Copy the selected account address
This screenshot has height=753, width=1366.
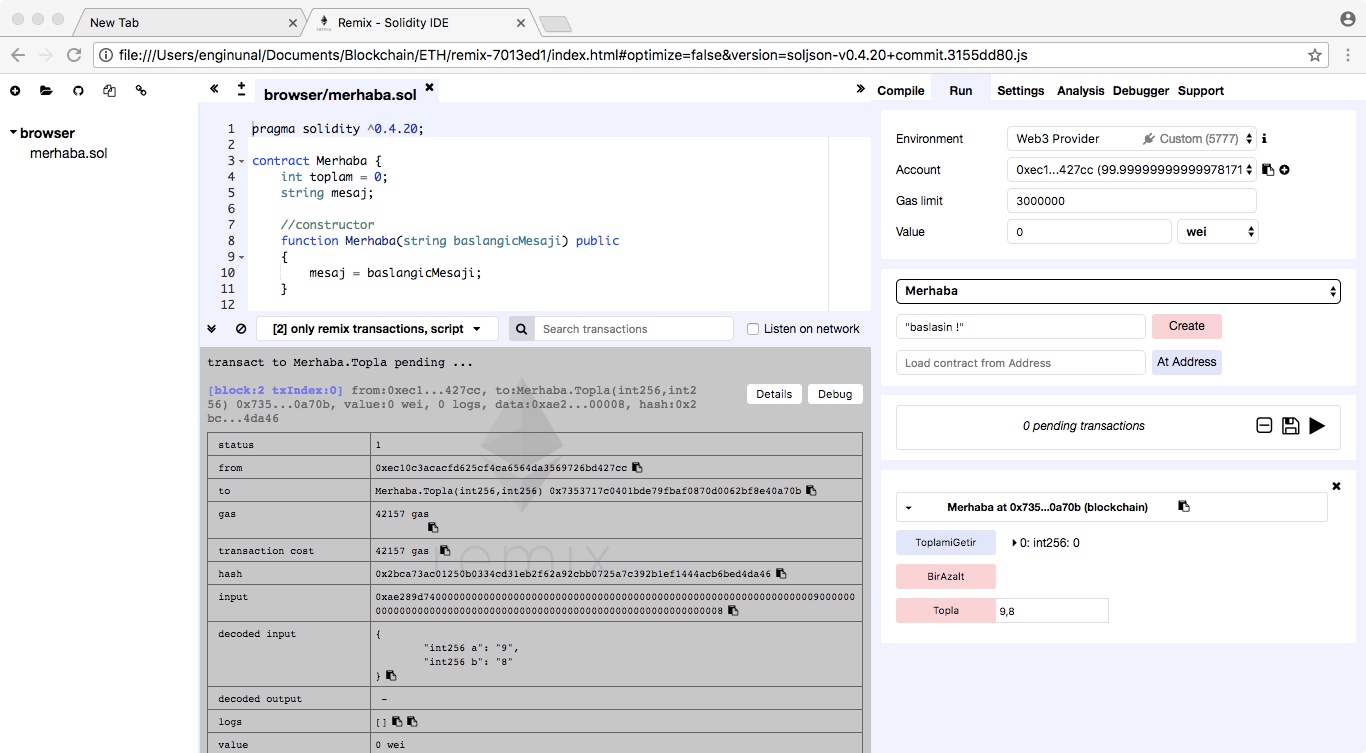[1268, 170]
